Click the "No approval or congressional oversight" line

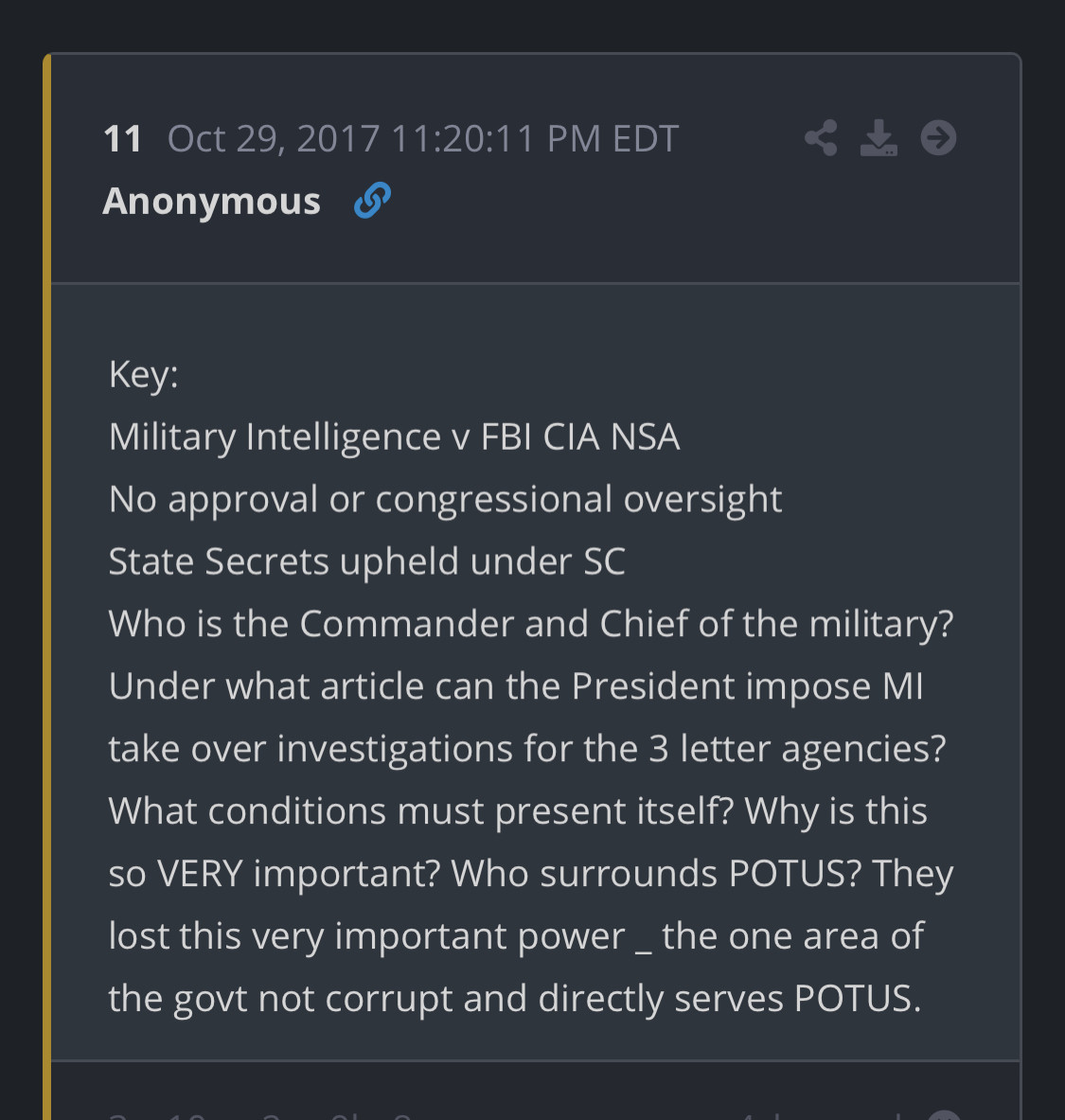445,499
